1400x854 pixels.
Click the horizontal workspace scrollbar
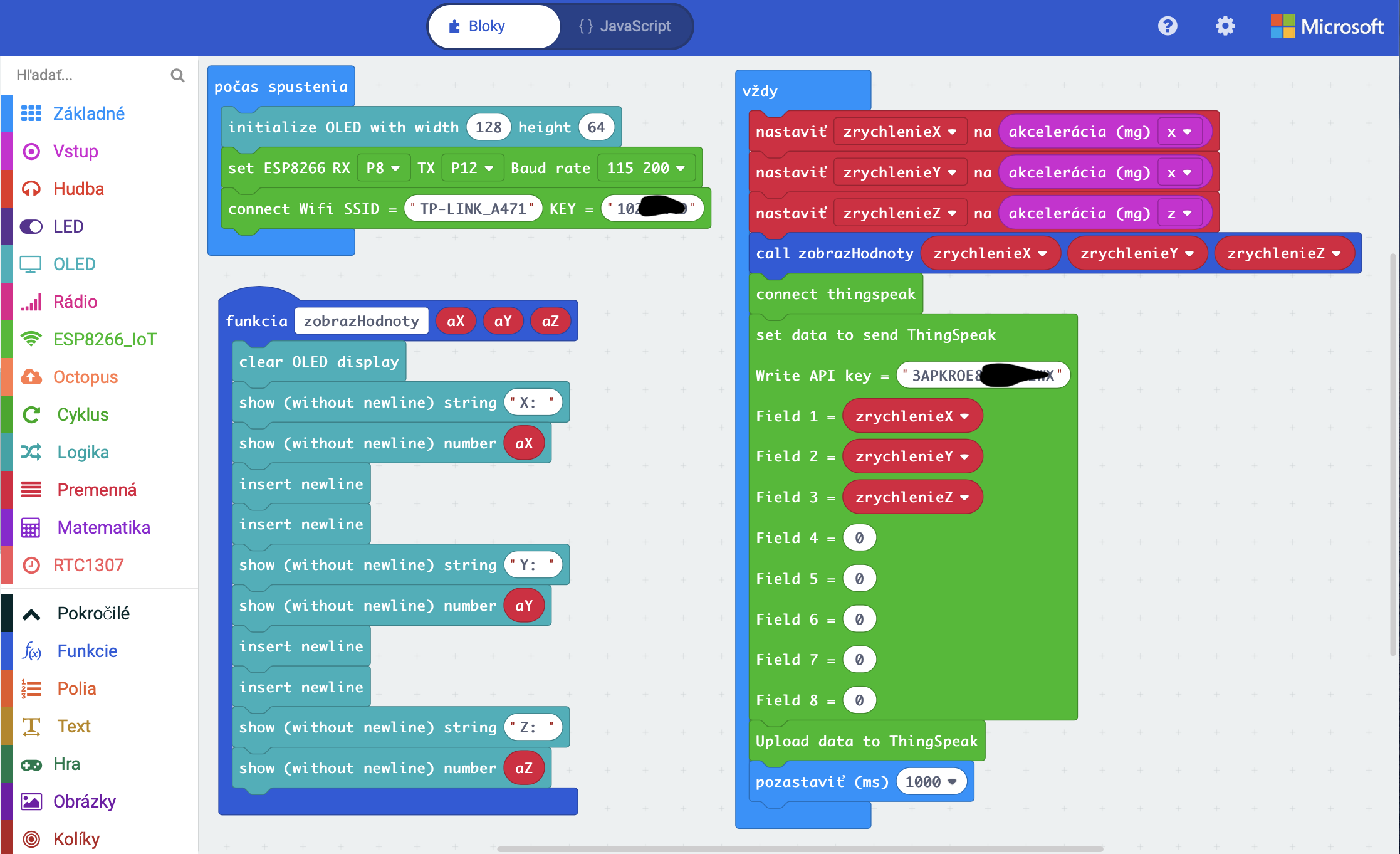point(800,849)
